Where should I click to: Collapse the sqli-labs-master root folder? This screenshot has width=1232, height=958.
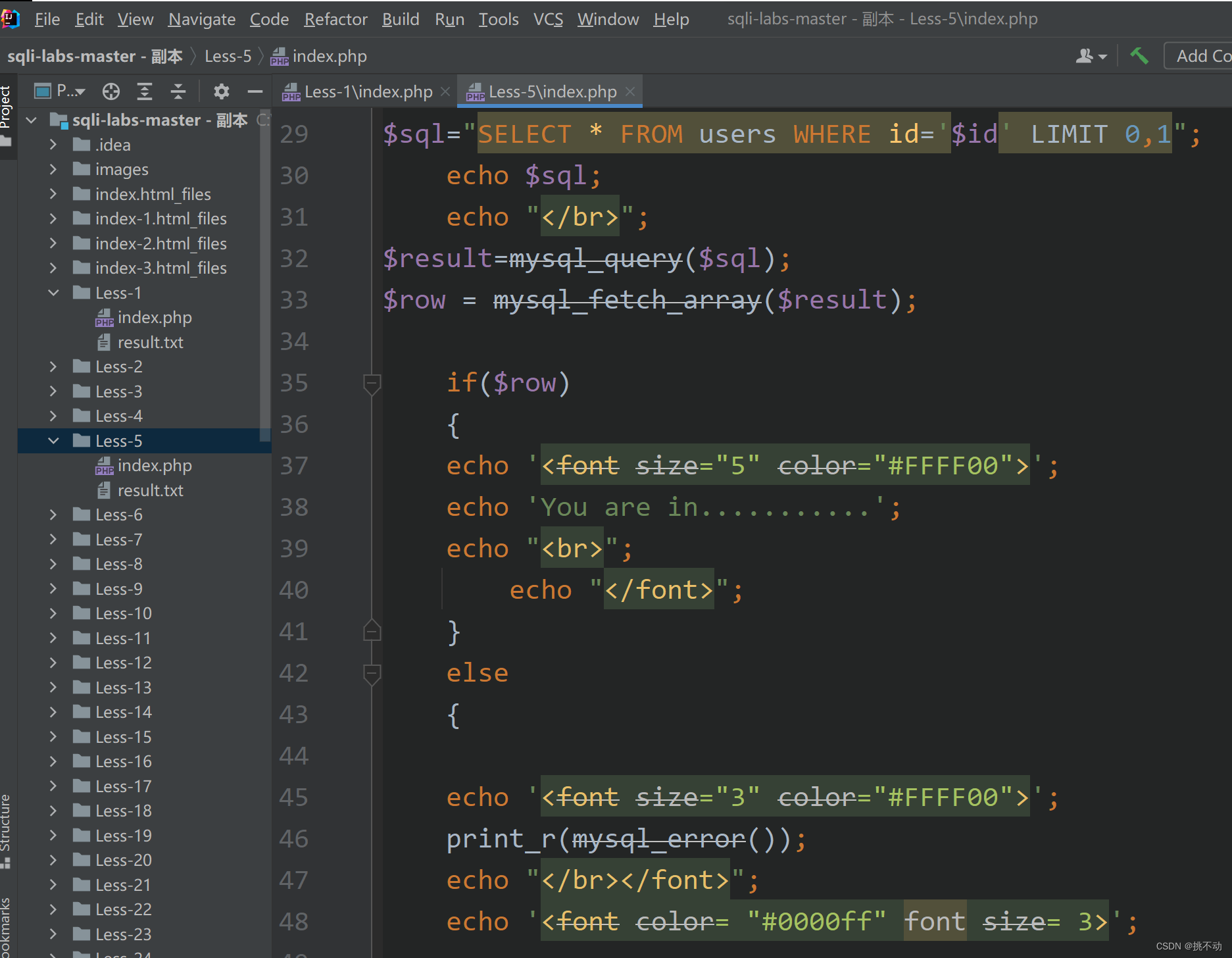point(31,120)
